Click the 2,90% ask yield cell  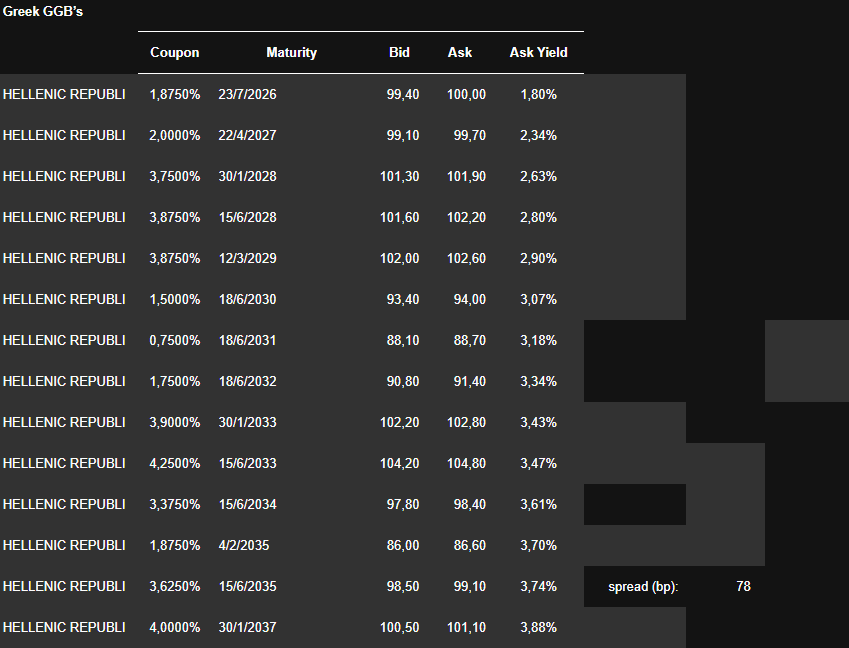pyautogui.click(x=538, y=258)
